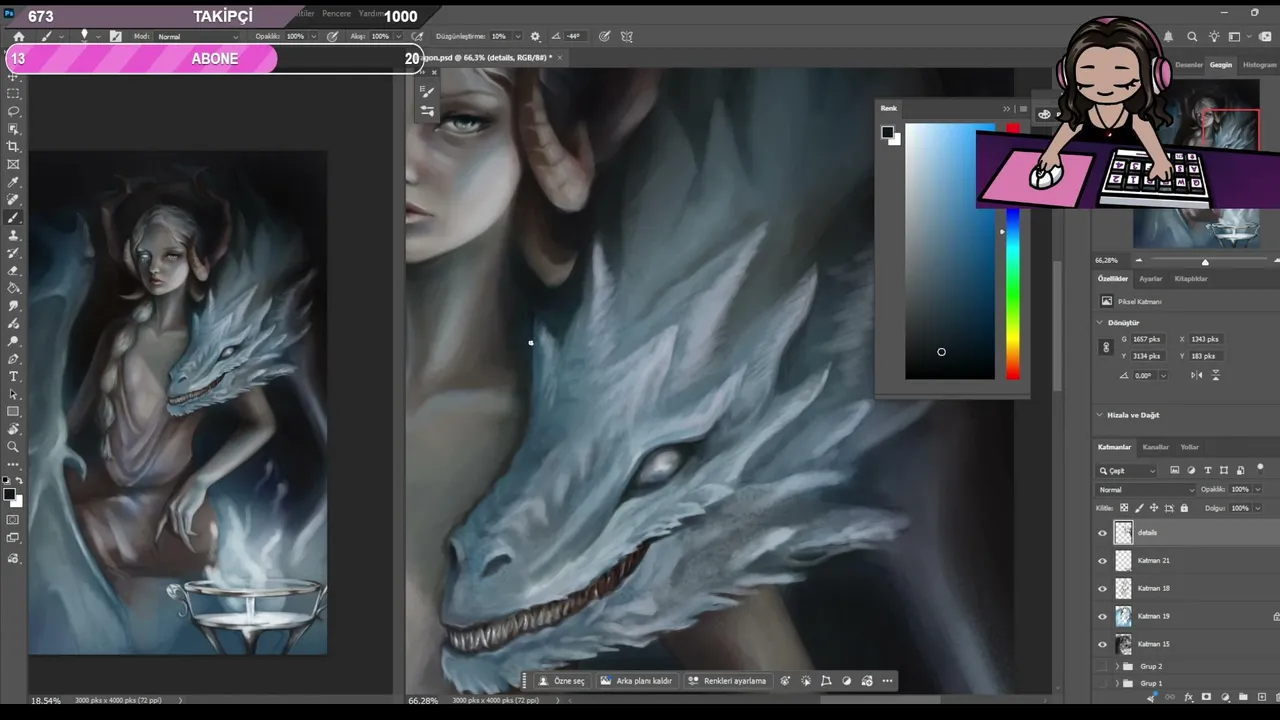Click the Özne seç person icon
Screen dimensions: 1280x720
(543, 681)
